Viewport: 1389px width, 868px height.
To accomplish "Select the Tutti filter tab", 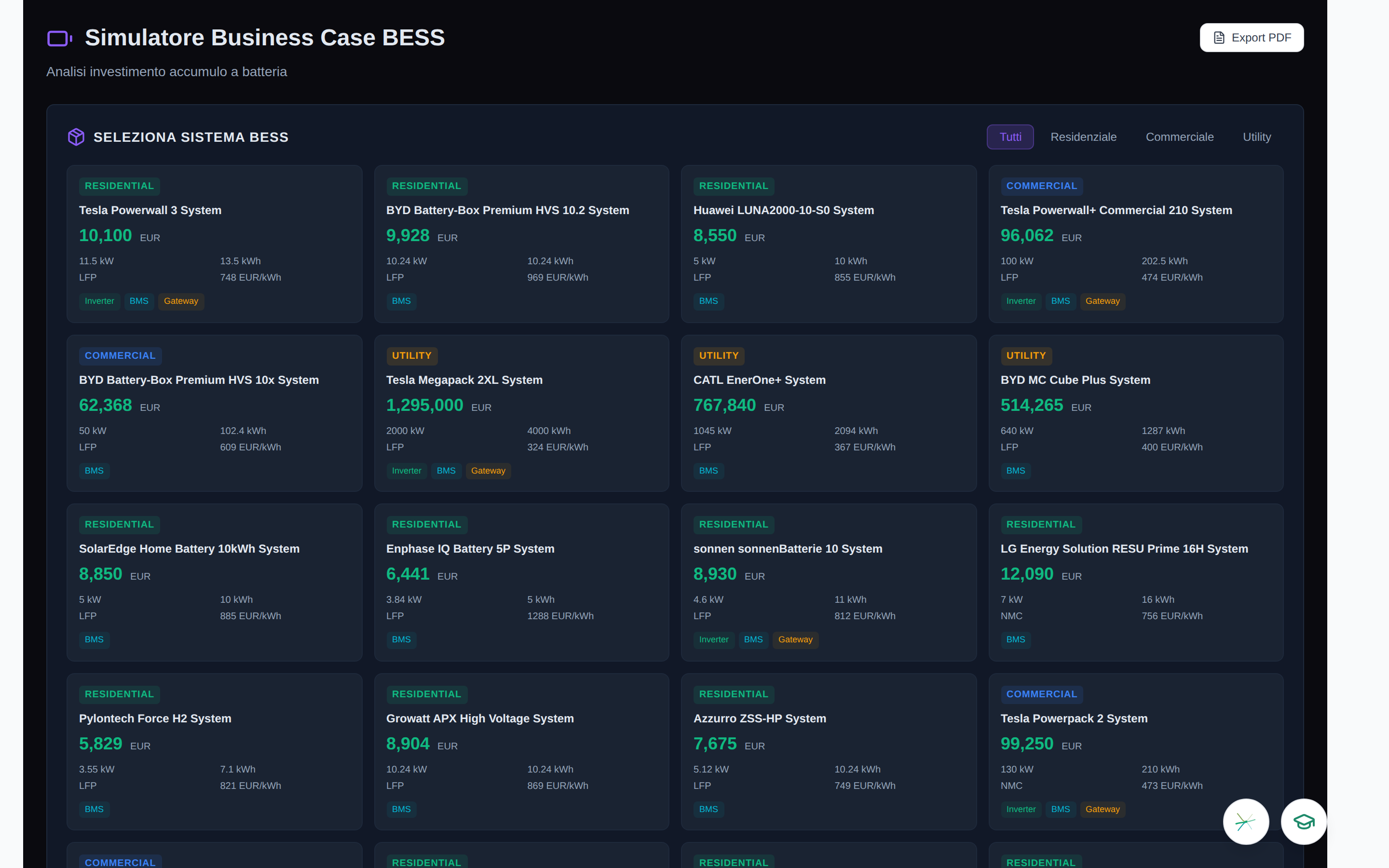I will tap(1010, 137).
